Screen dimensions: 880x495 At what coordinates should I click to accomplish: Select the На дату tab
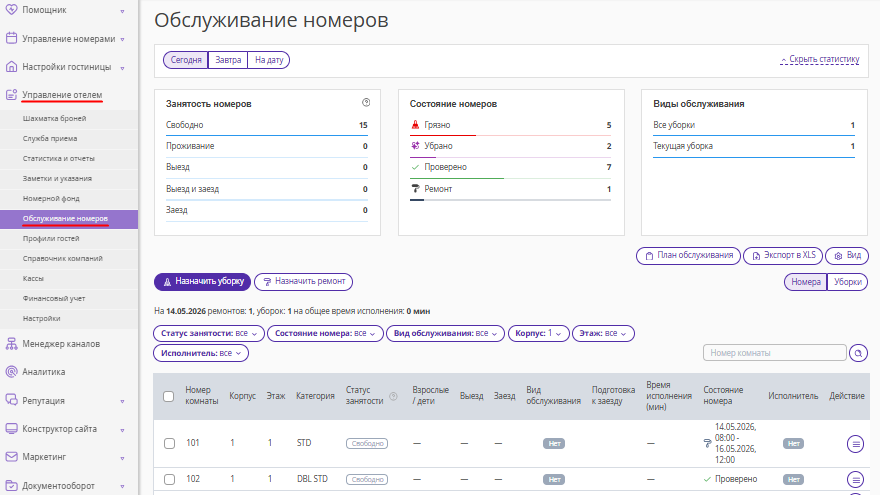click(269, 60)
